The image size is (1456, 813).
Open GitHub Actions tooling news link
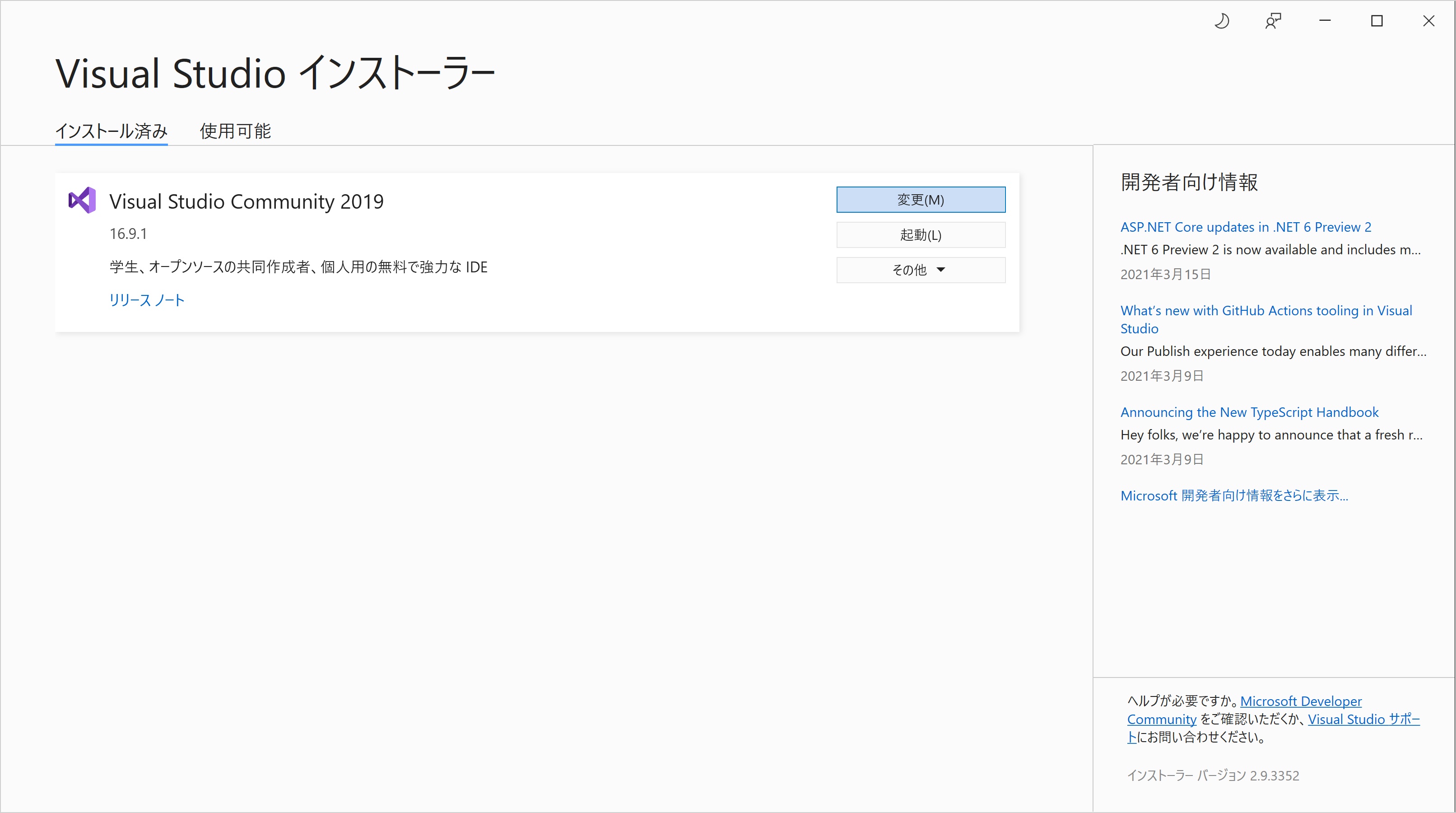[x=1266, y=310]
